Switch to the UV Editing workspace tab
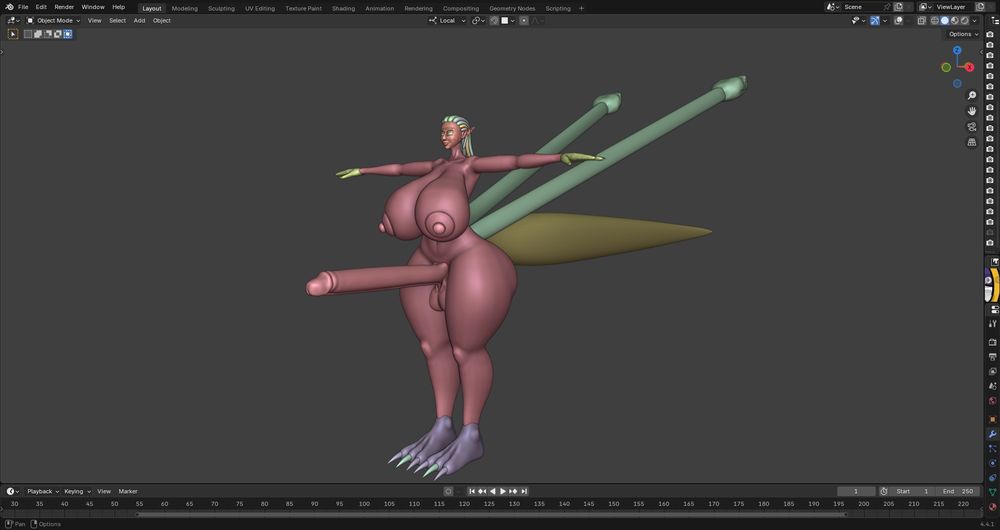The height and width of the screenshot is (530, 1000). click(x=260, y=8)
